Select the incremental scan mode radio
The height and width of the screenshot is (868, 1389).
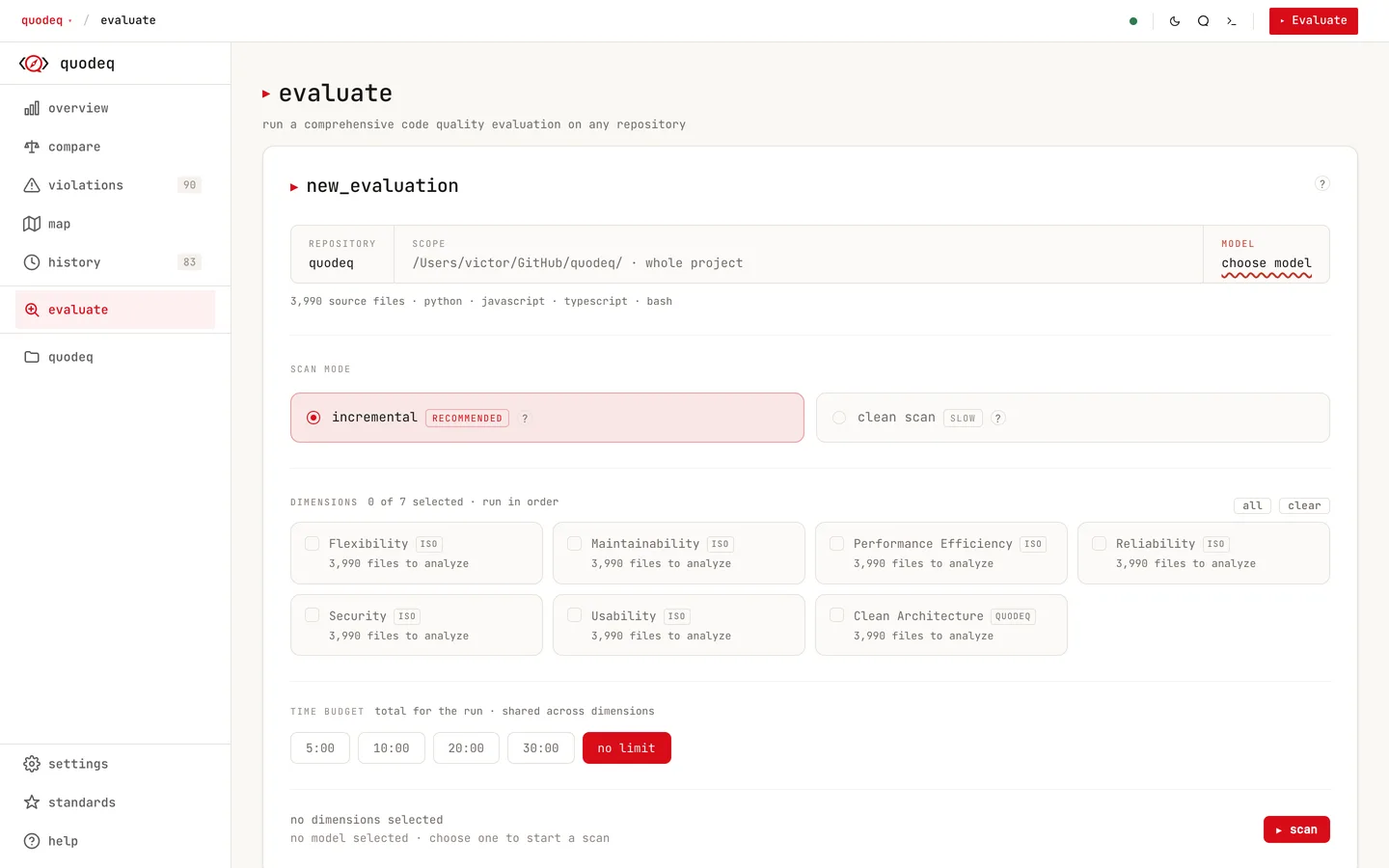coord(313,418)
